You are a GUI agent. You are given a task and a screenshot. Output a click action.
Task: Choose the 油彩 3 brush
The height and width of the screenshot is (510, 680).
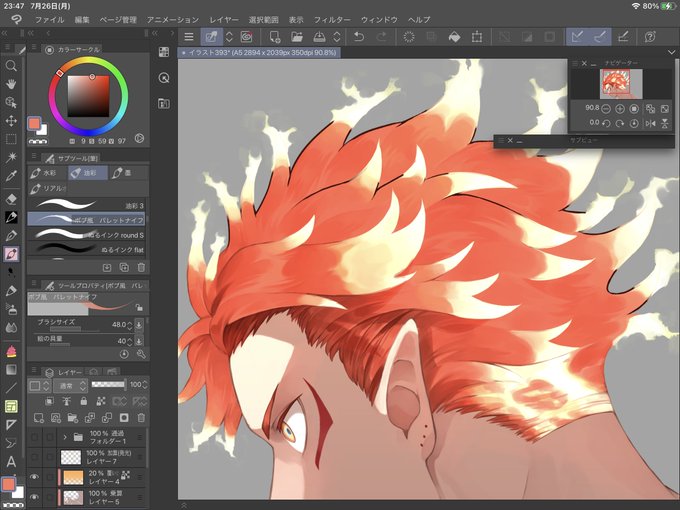(x=86, y=205)
